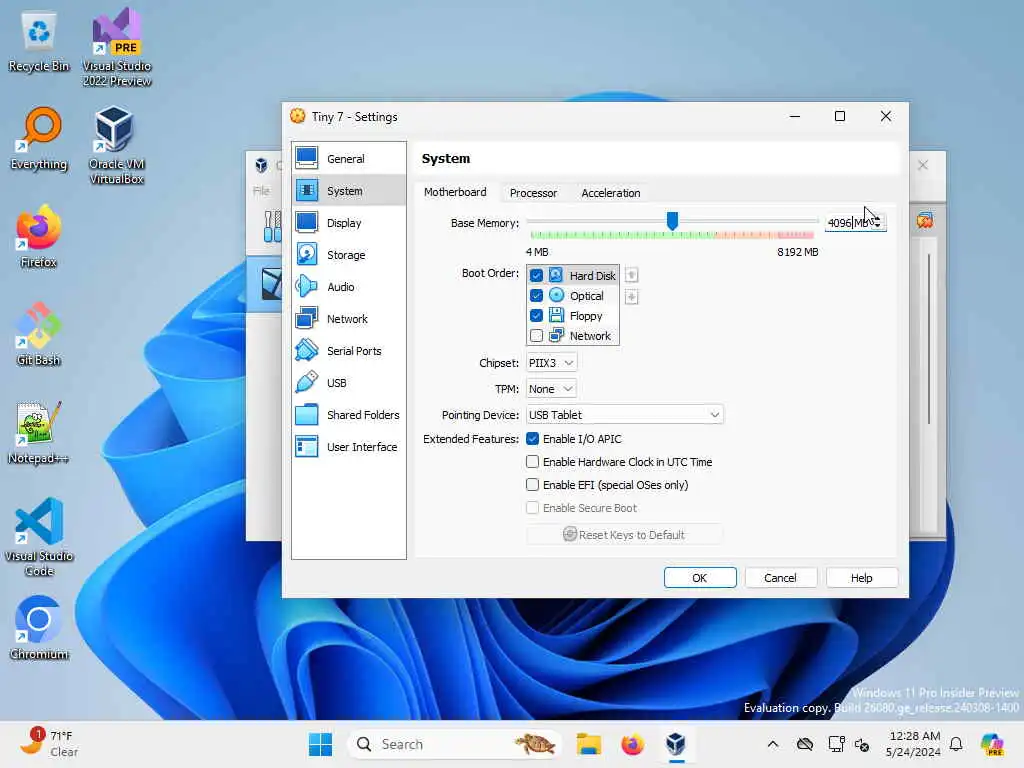
Task: Switch to the Motherboard tab
Action: point(455,192)
